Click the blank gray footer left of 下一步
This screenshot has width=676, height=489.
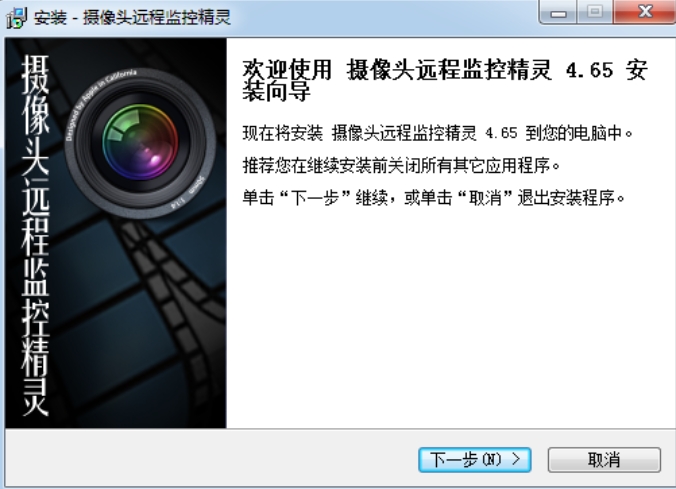(x=211, y=459)
